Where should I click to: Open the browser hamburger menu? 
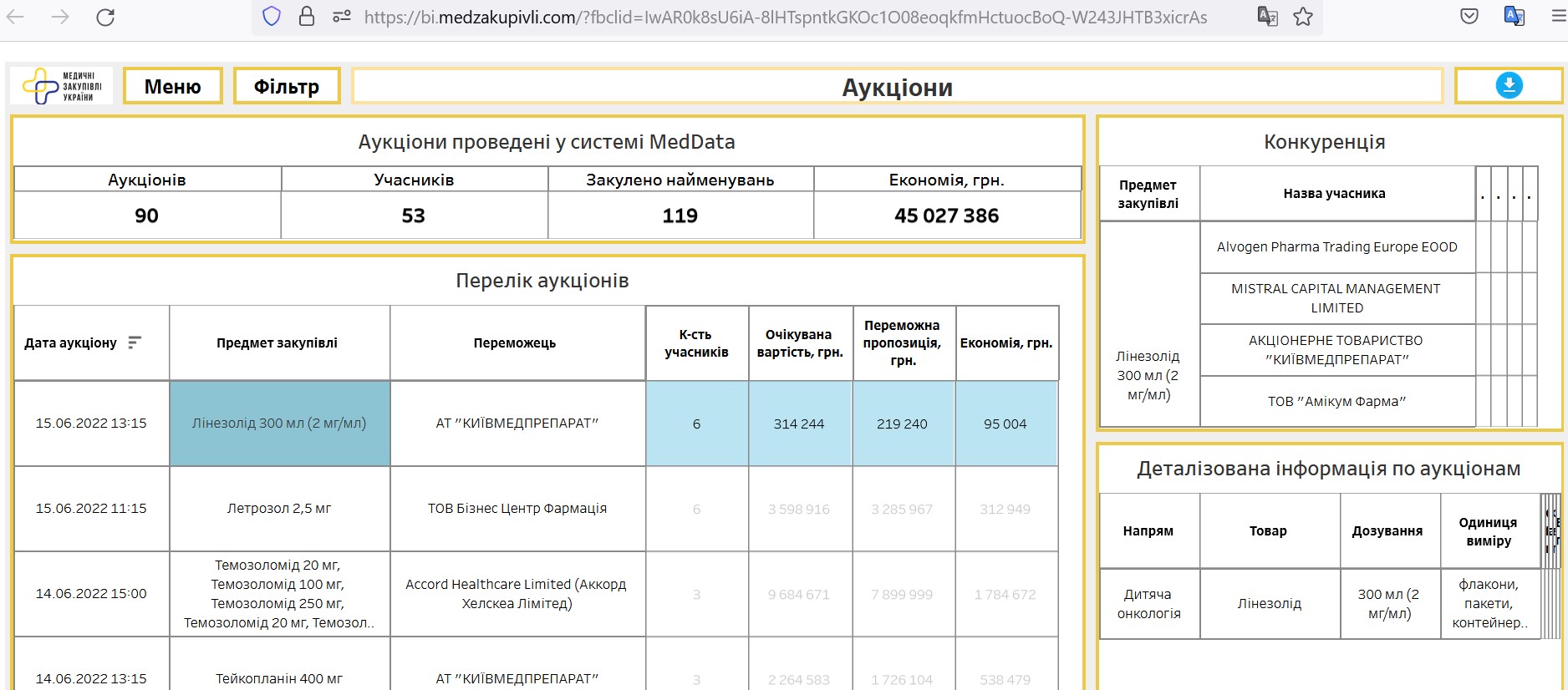coord(1558,17)
